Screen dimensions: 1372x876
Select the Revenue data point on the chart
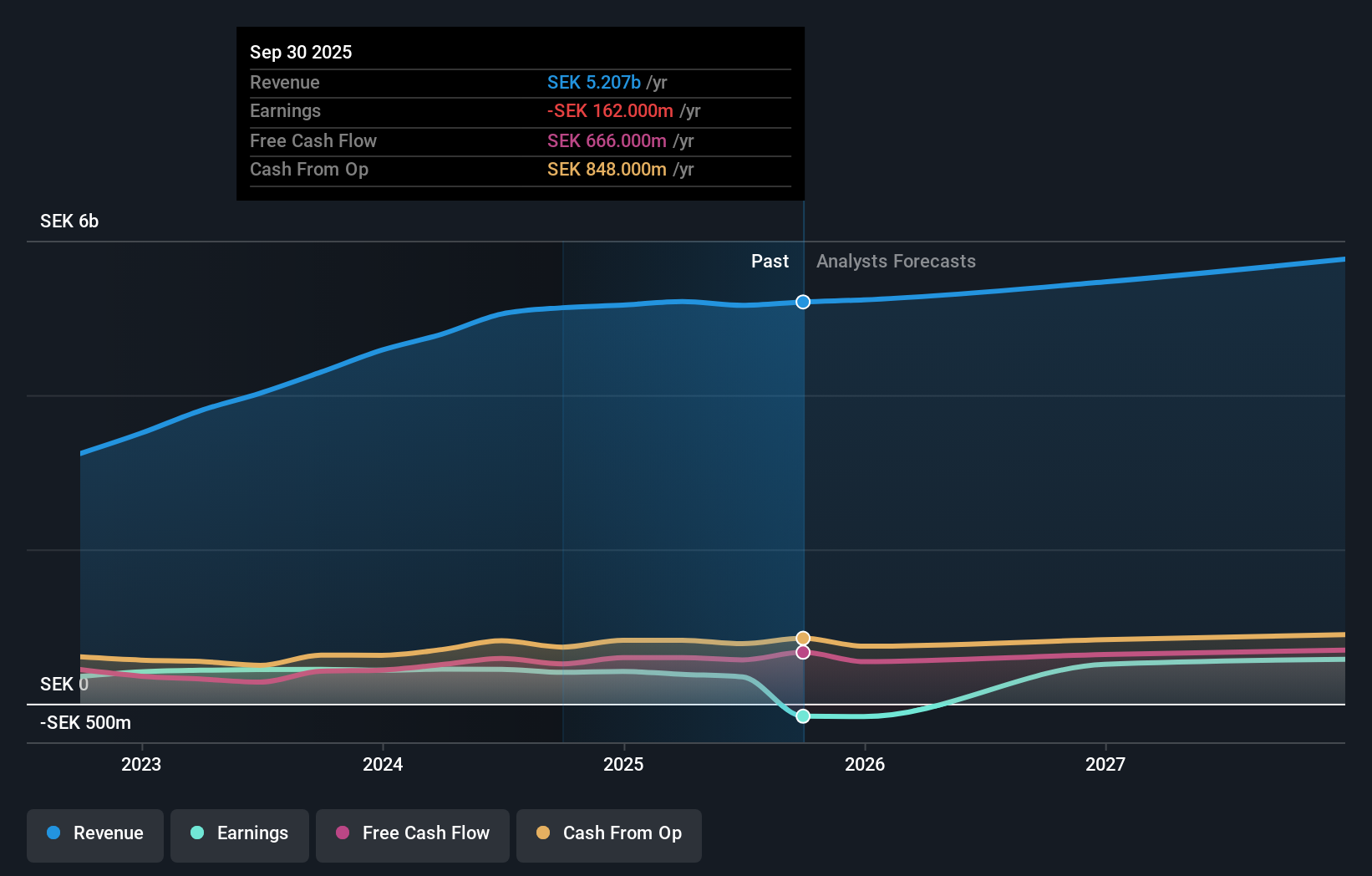803,302
